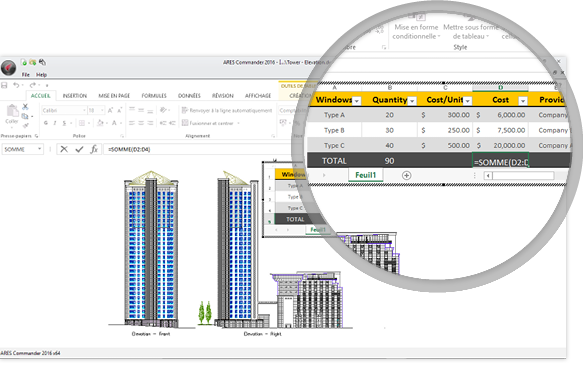Image resolution: width=583 pixels, height=385 pixels.
Task: Click the Decrease indent icon
Action: click(x=163, y=123)
